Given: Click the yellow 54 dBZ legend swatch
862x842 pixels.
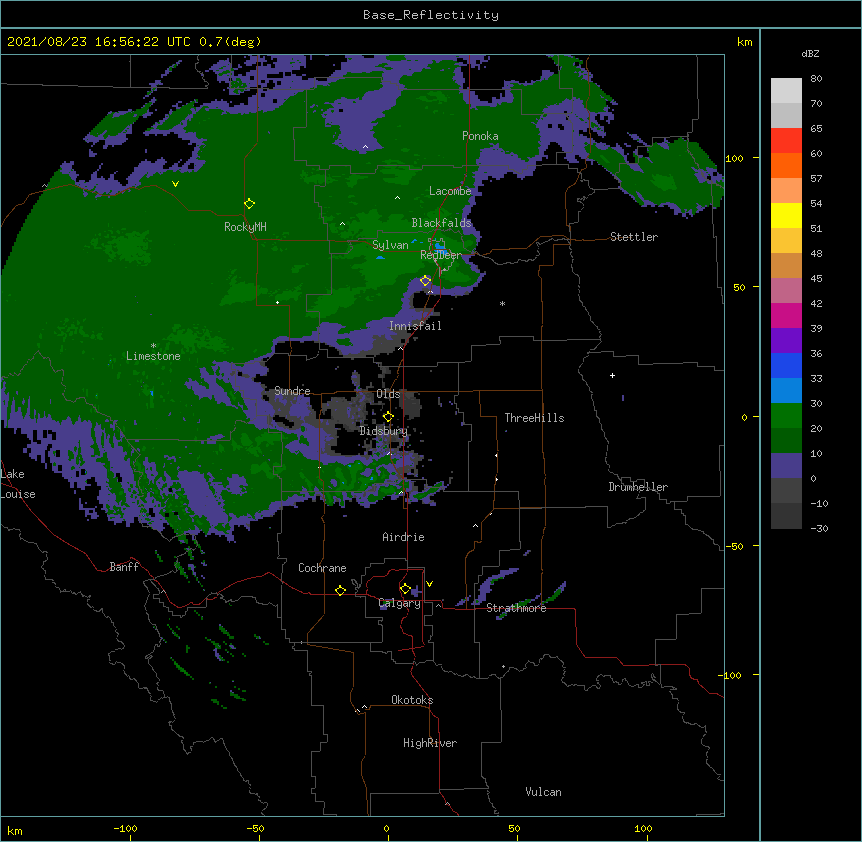Looking at the screenshot, I should click(786, 215).
